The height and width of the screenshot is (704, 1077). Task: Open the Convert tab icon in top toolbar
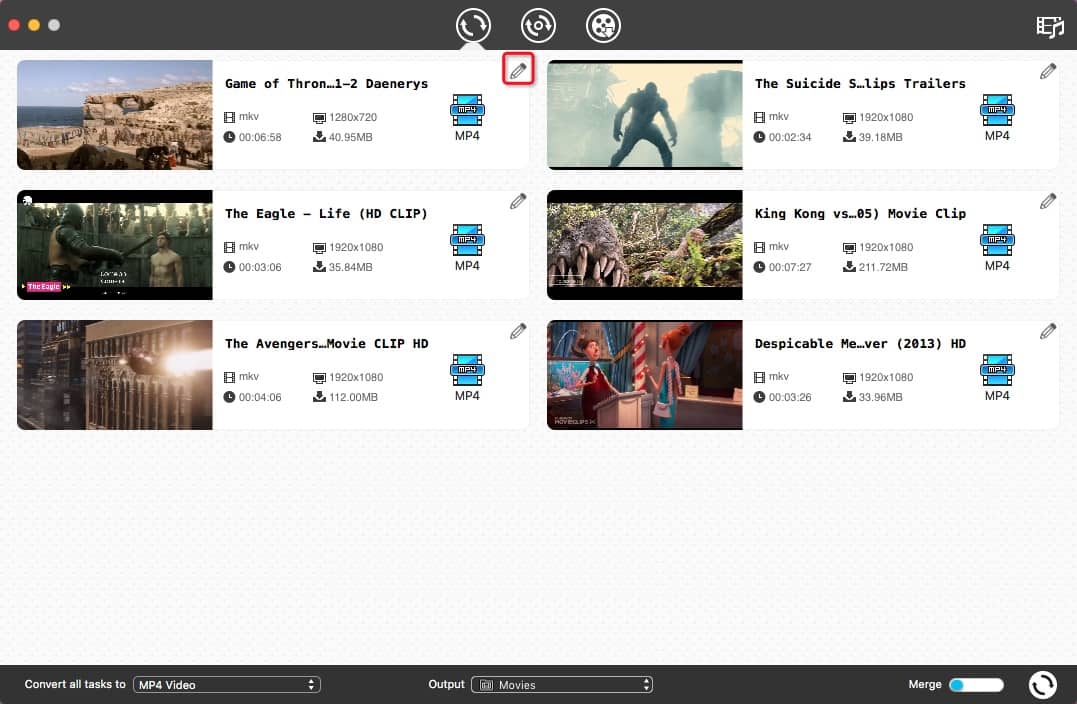click(x=473, y=26)
